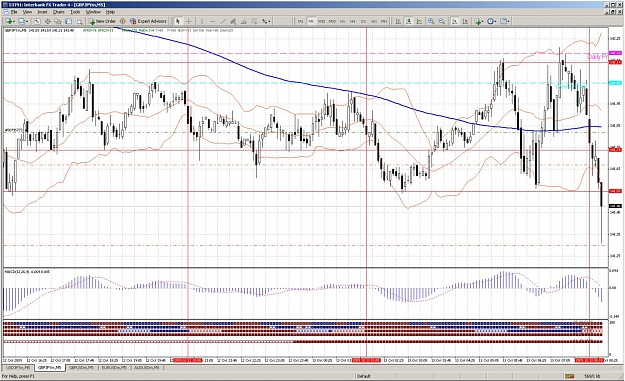Open the View menu

27,12
